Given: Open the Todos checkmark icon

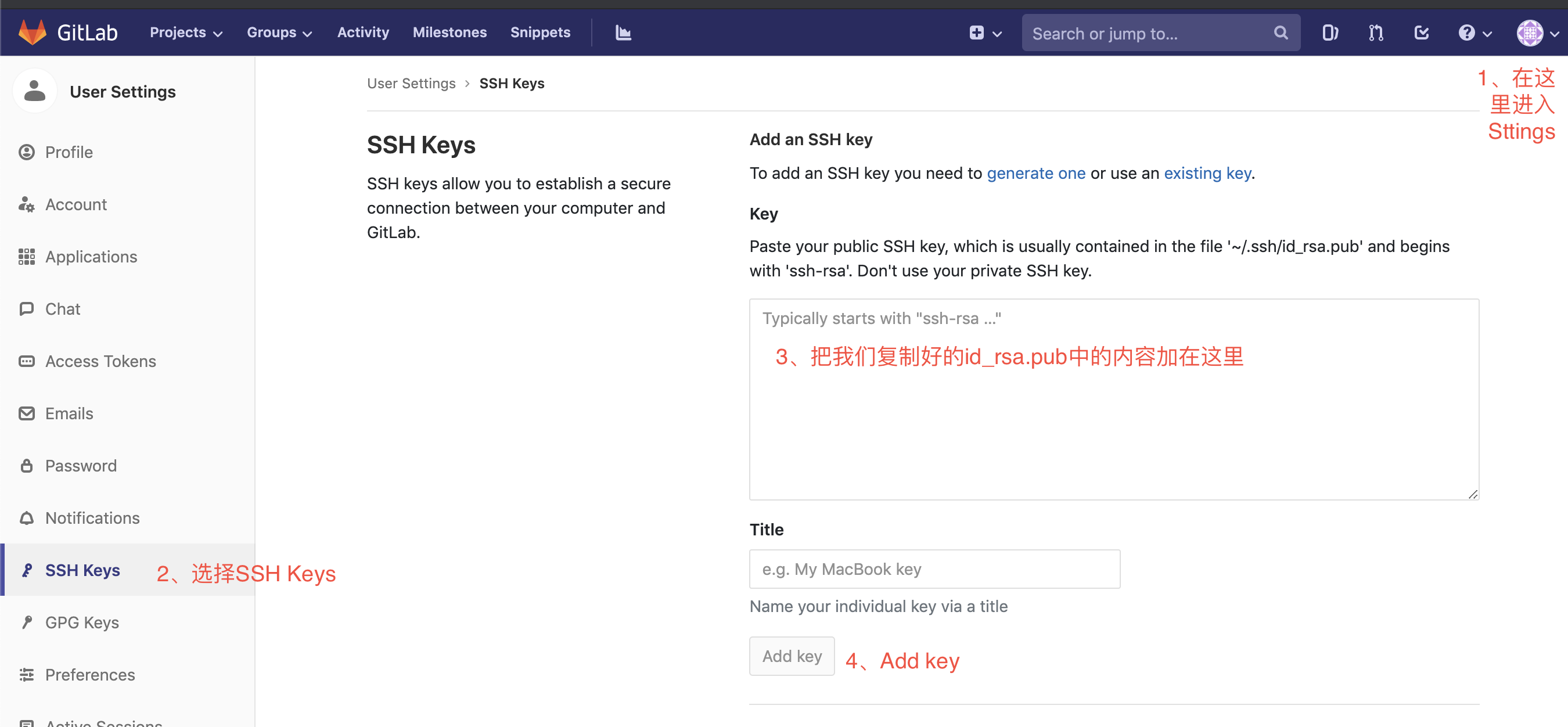Looking at the screenshot, I should point(1421,33).
